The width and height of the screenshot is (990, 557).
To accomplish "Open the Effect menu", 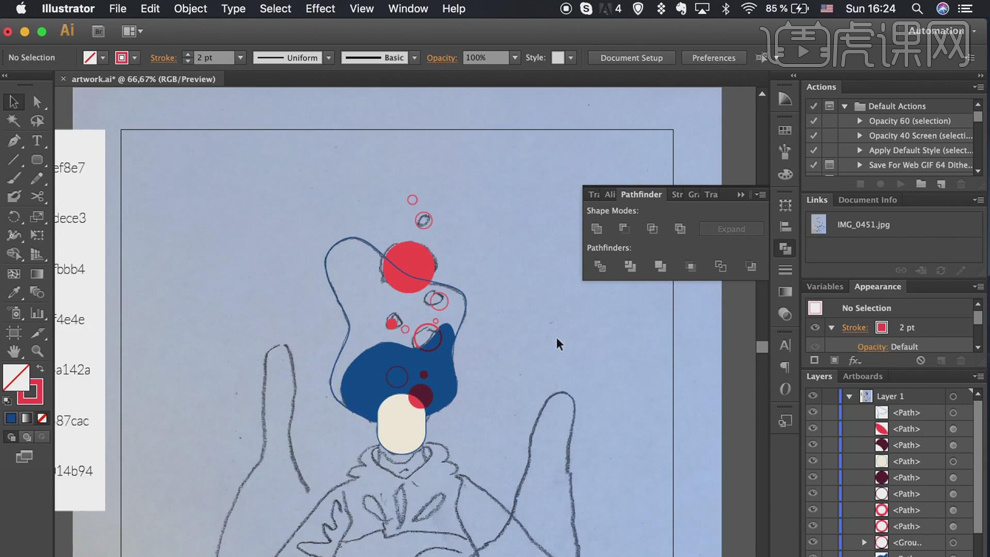I will point(320,9).
